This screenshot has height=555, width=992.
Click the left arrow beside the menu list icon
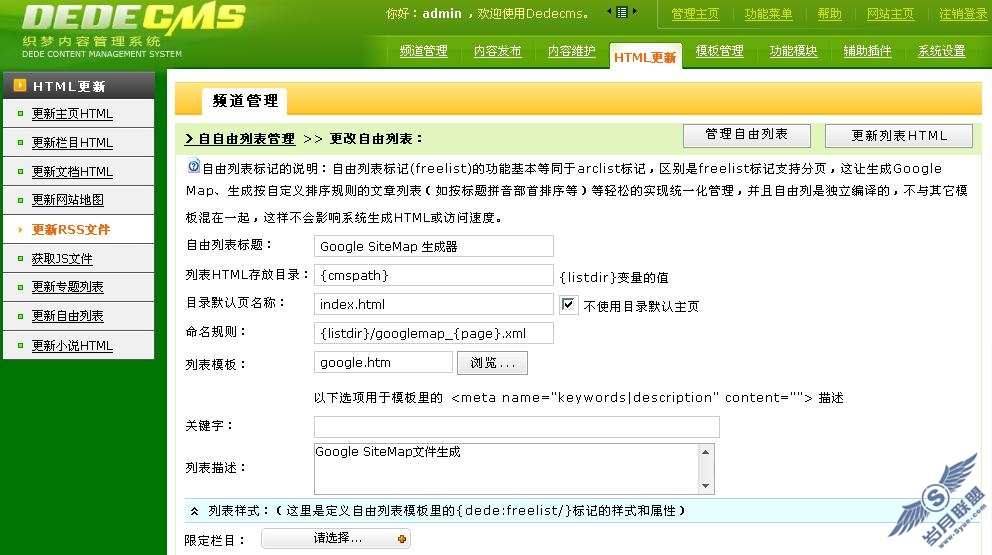(x=608, y=13)
